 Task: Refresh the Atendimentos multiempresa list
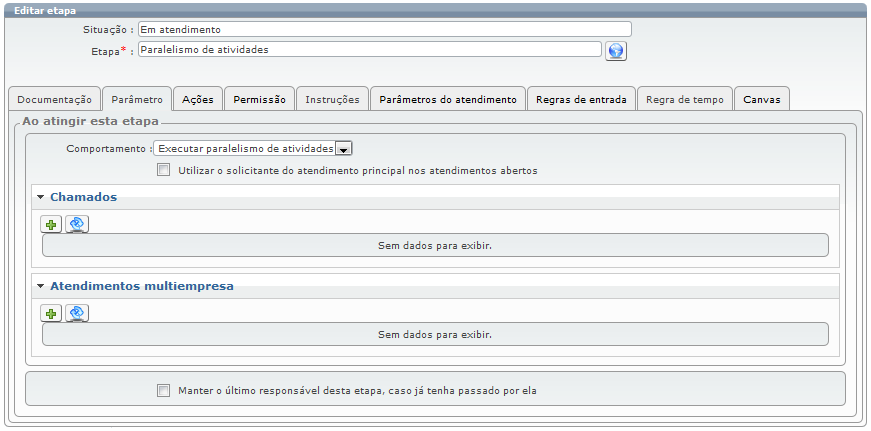(77, 314)
